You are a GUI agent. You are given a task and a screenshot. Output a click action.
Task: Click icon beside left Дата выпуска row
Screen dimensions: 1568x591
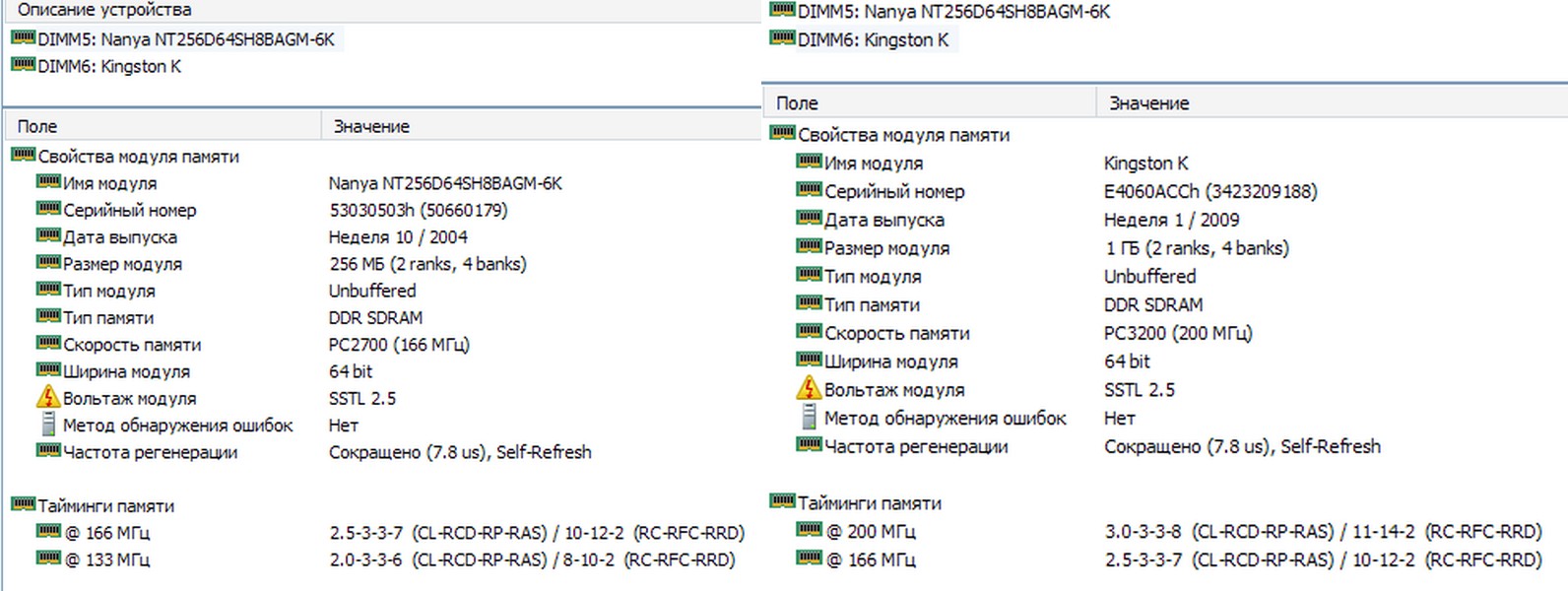point(48,234)
